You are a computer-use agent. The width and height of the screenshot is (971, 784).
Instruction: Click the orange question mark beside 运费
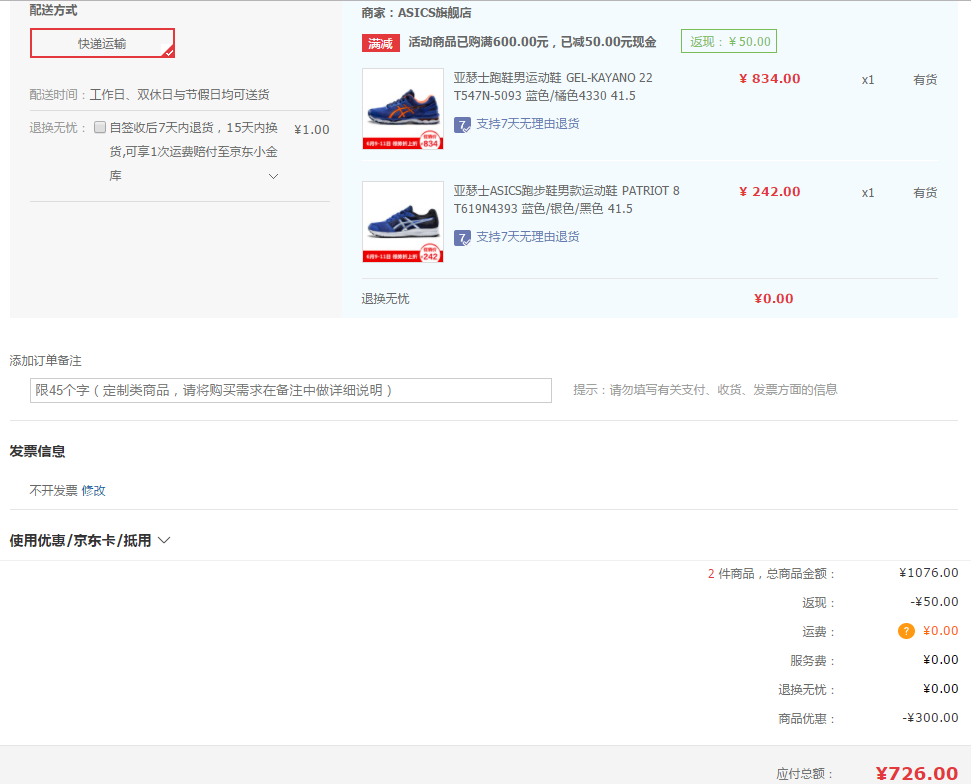906,631
